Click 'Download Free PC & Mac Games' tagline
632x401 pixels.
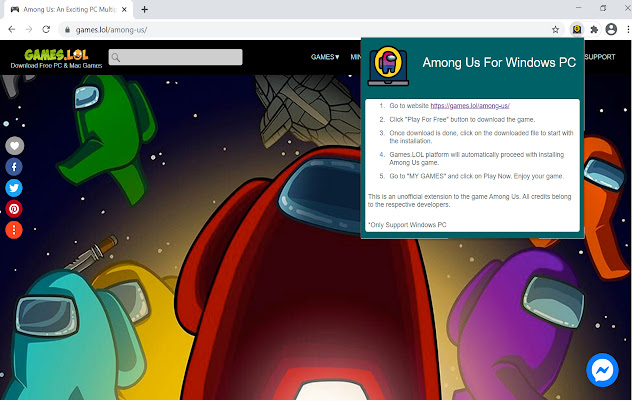tap(56, 66)
